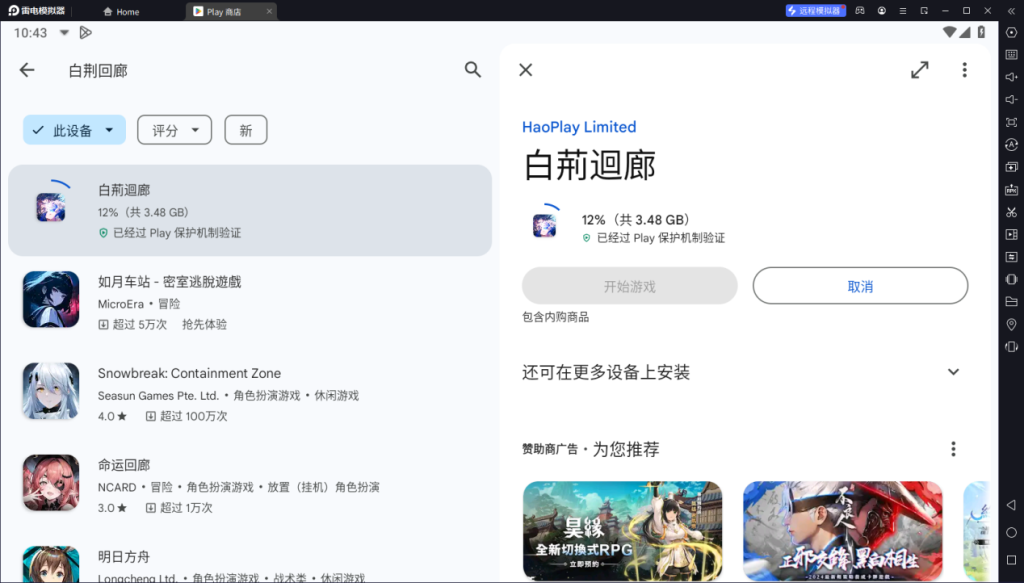The image size is (1024, 583).
Task: Toggle emulator fullscreen icon in sidebar
Action: (1011, 122)
